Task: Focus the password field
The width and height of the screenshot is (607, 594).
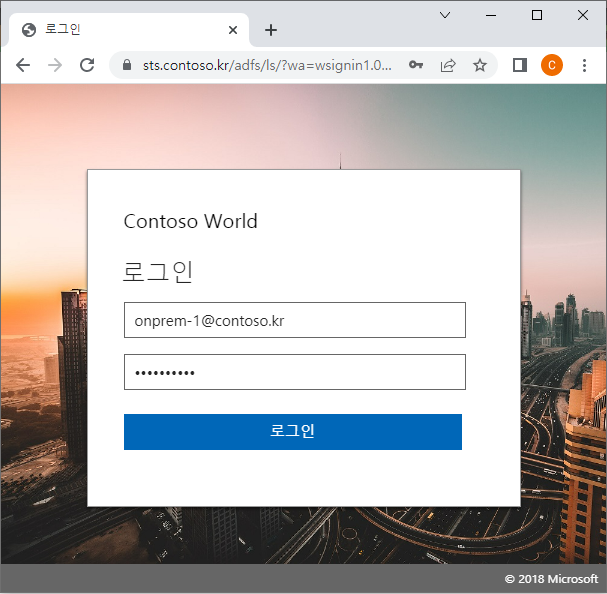Action: (x=295, y=372)
